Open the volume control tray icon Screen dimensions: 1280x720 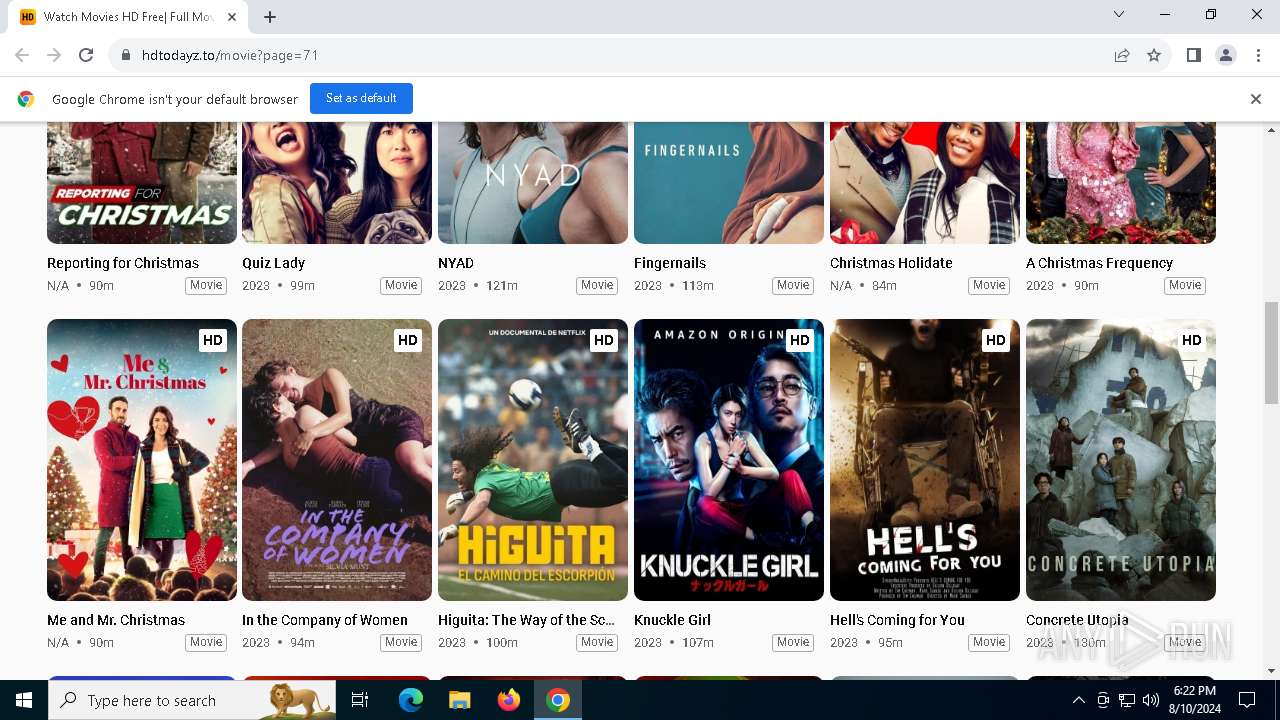pyautogui.click(x=1150, y=700)
